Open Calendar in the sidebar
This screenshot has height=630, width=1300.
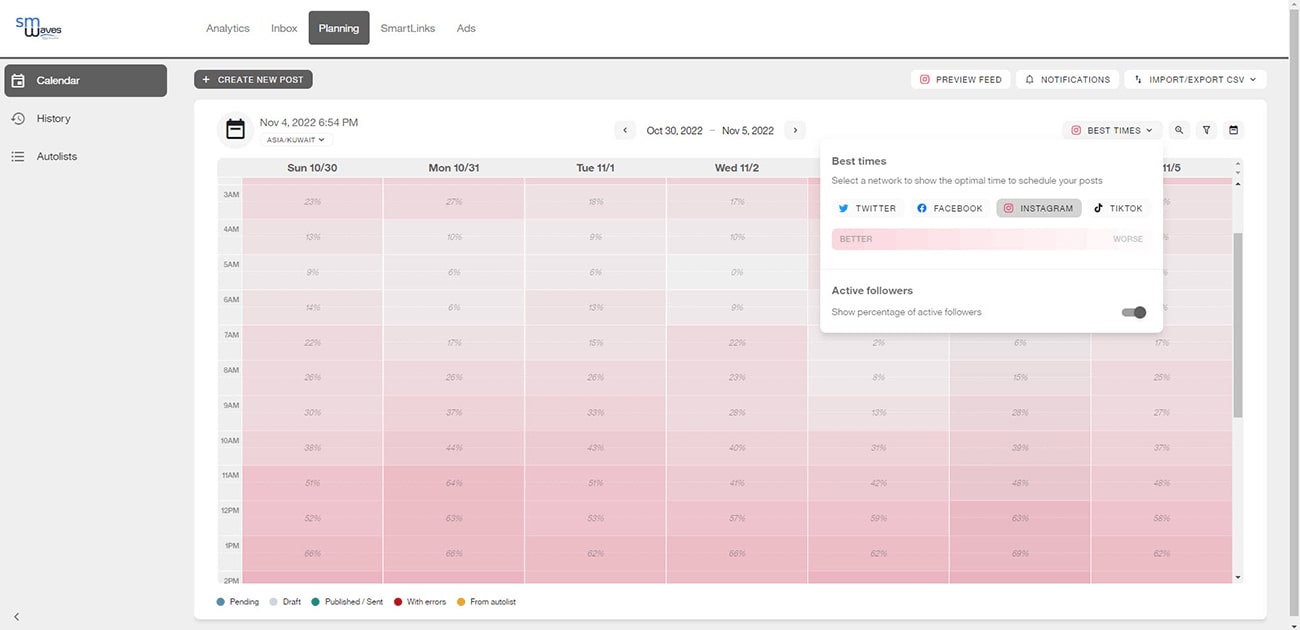85,81
